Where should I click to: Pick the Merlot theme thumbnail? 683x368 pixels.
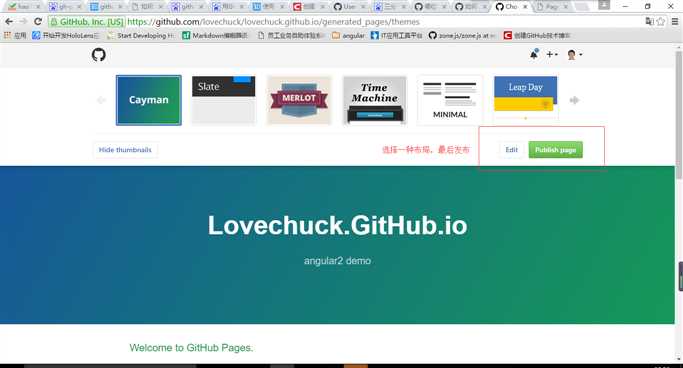tap(299, 100)
